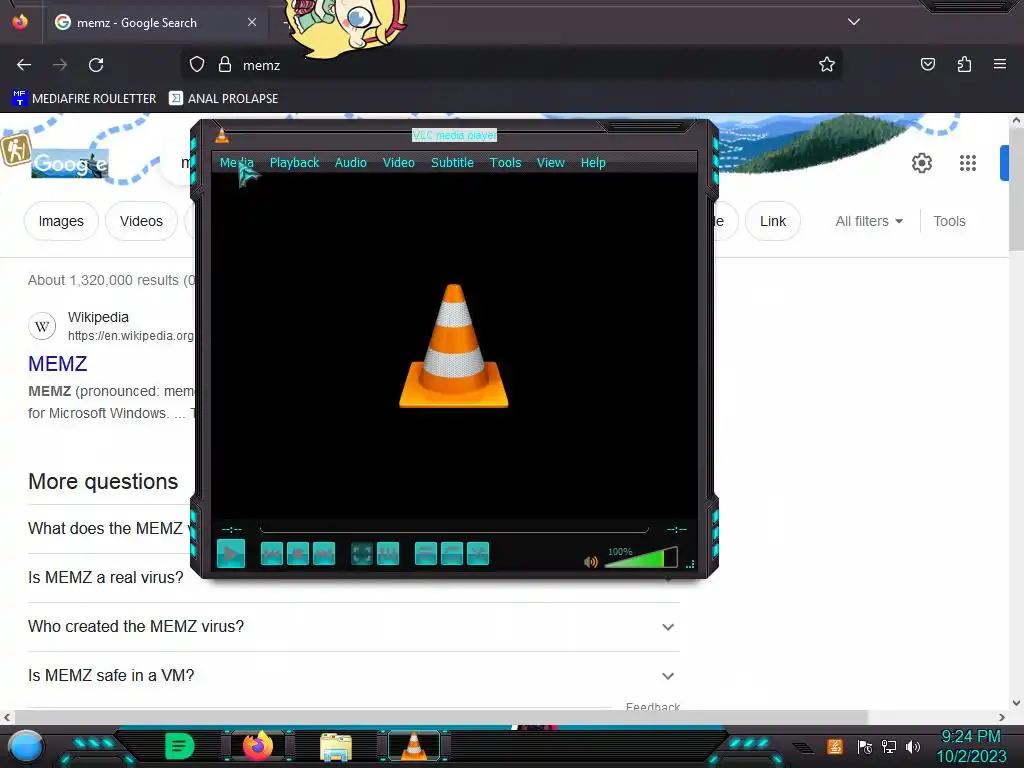Save page to Pocket
1024x768 pixels.
pos(927,64)
